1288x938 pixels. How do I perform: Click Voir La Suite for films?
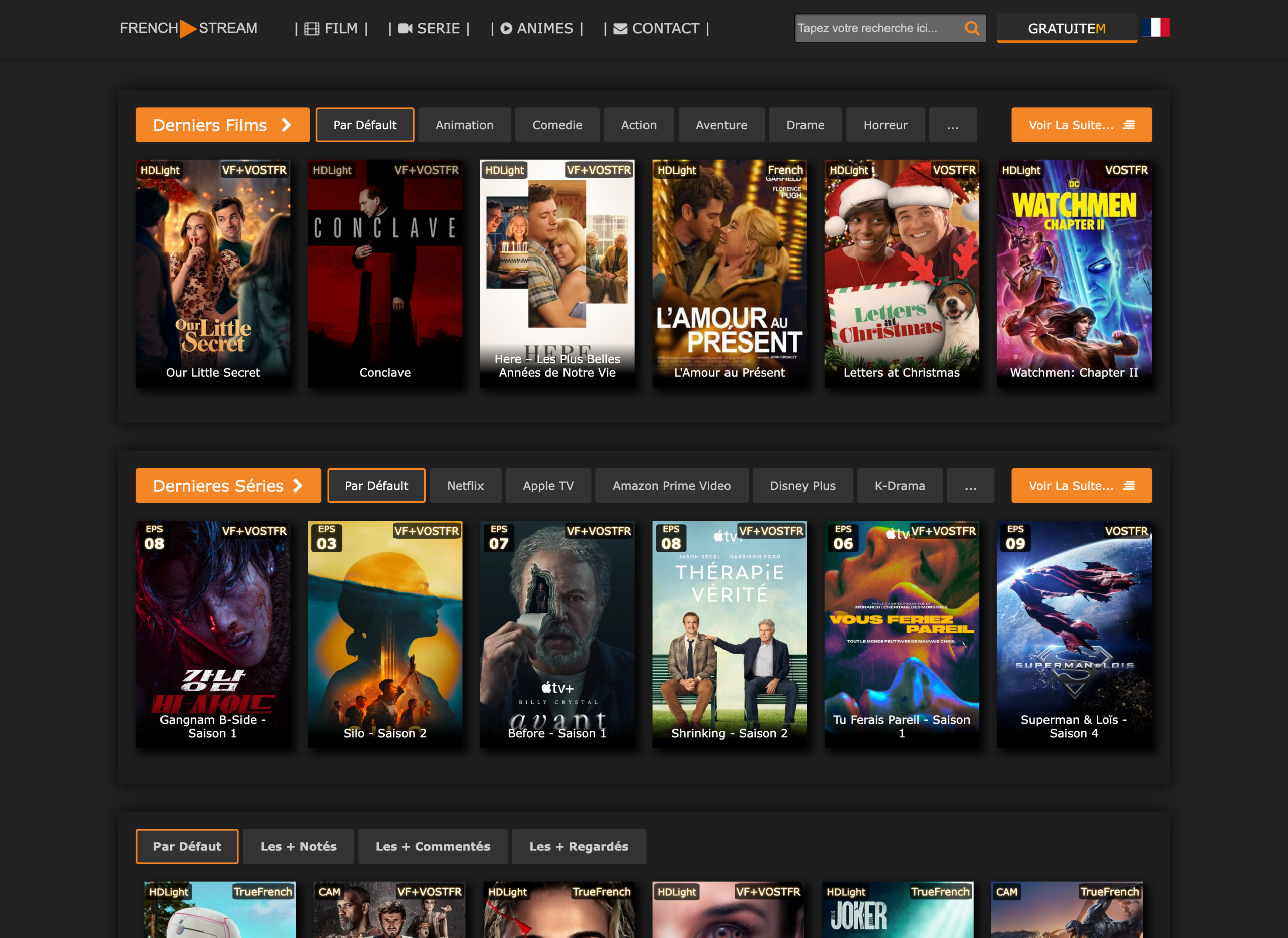[1081, 125]
